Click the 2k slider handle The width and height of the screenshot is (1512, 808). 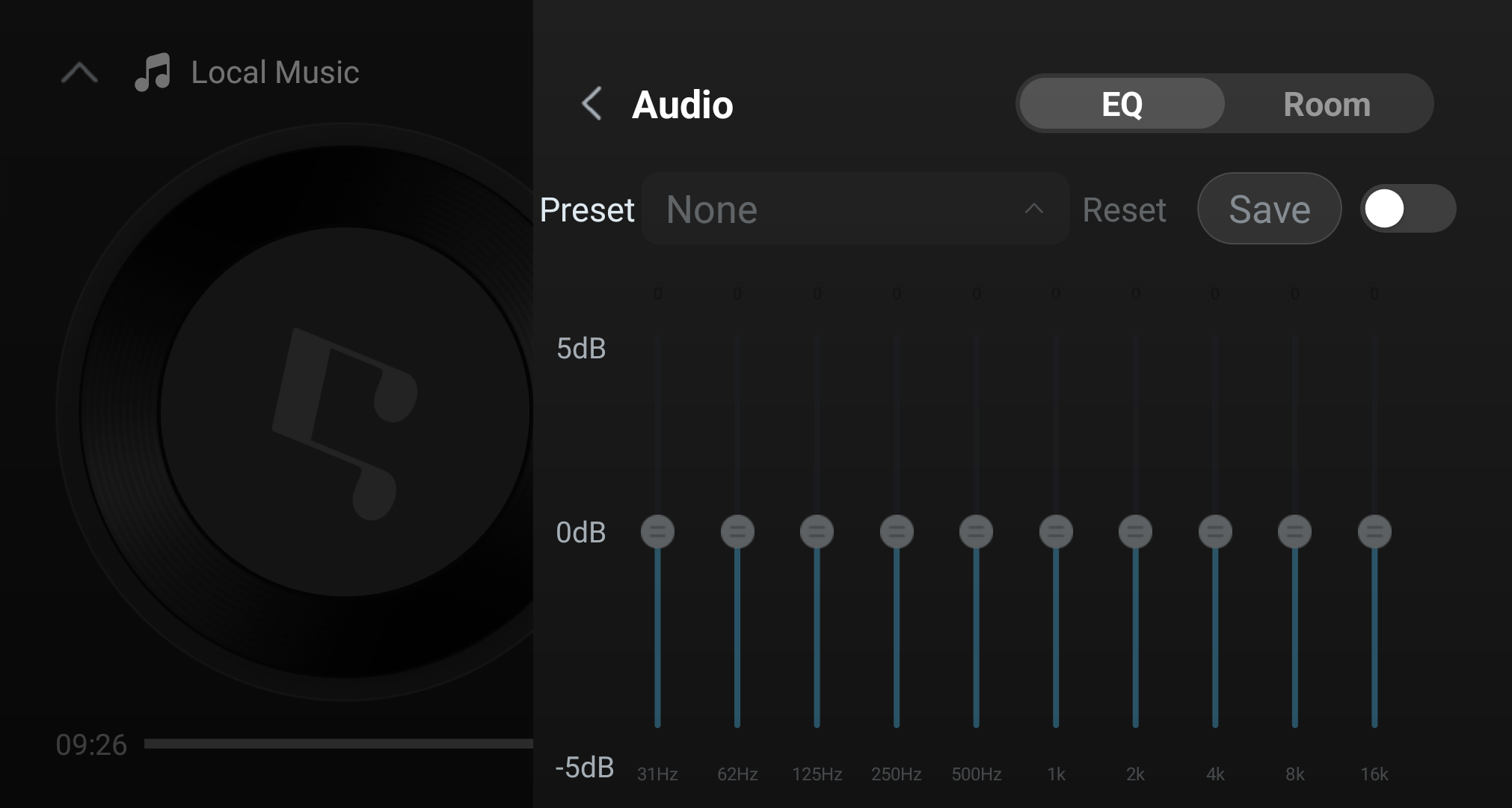point(1136,531)
